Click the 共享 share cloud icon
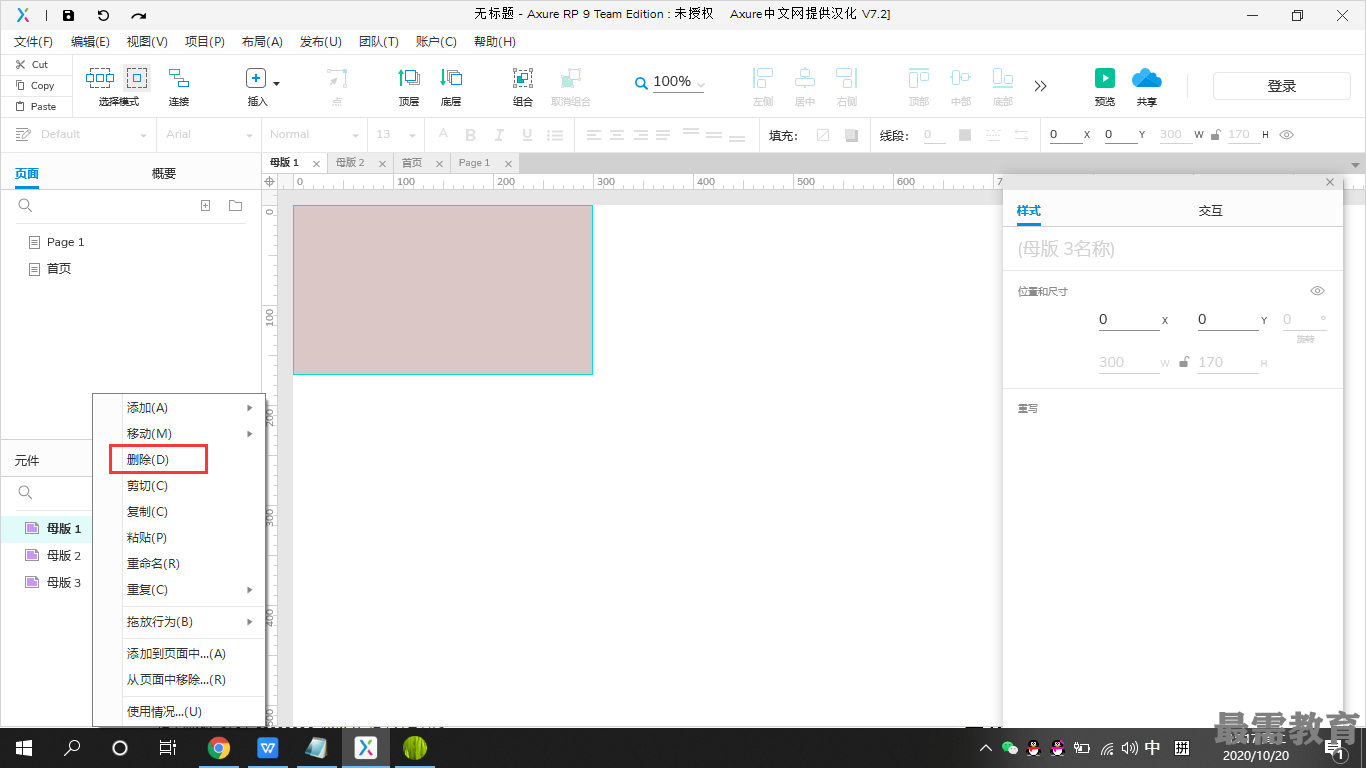This screenshot has width=1366, height=768. point(1147,78)
